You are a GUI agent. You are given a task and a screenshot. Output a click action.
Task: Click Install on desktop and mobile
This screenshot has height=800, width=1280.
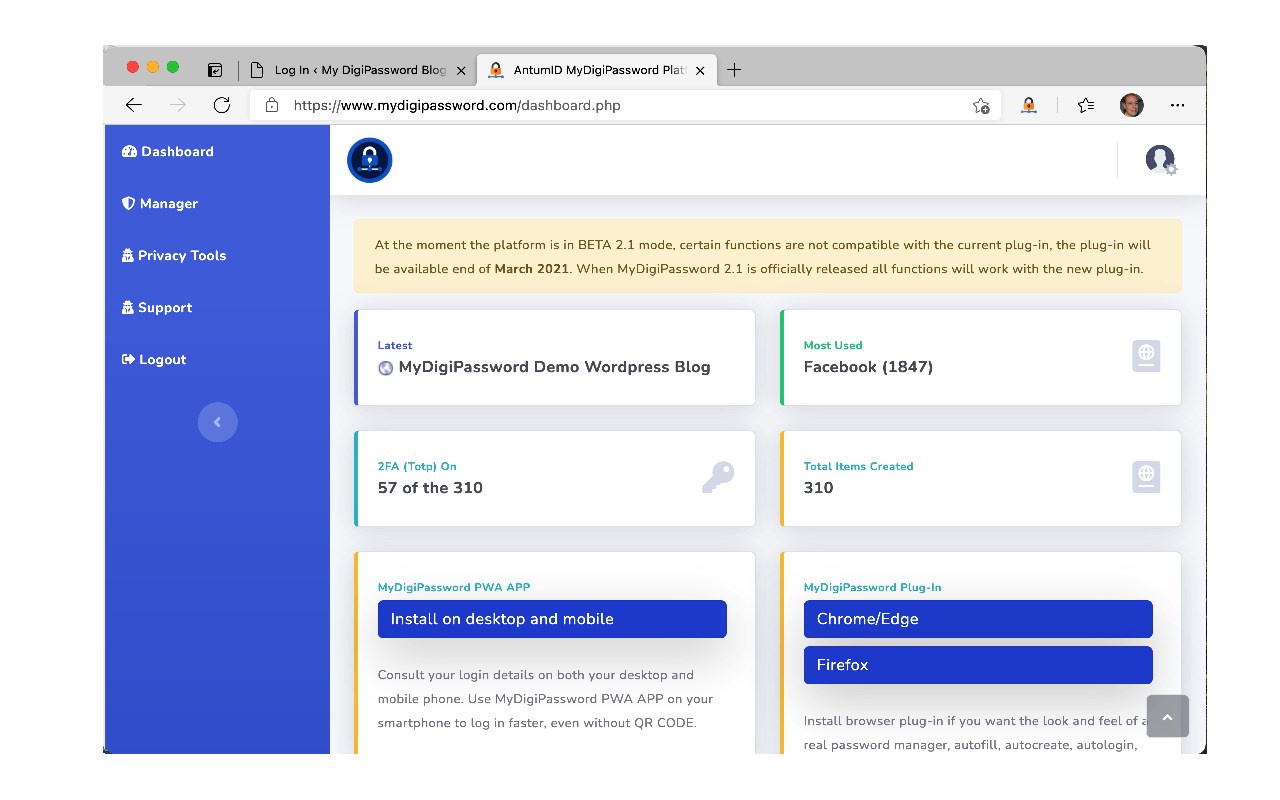click(x=552, y=619)
